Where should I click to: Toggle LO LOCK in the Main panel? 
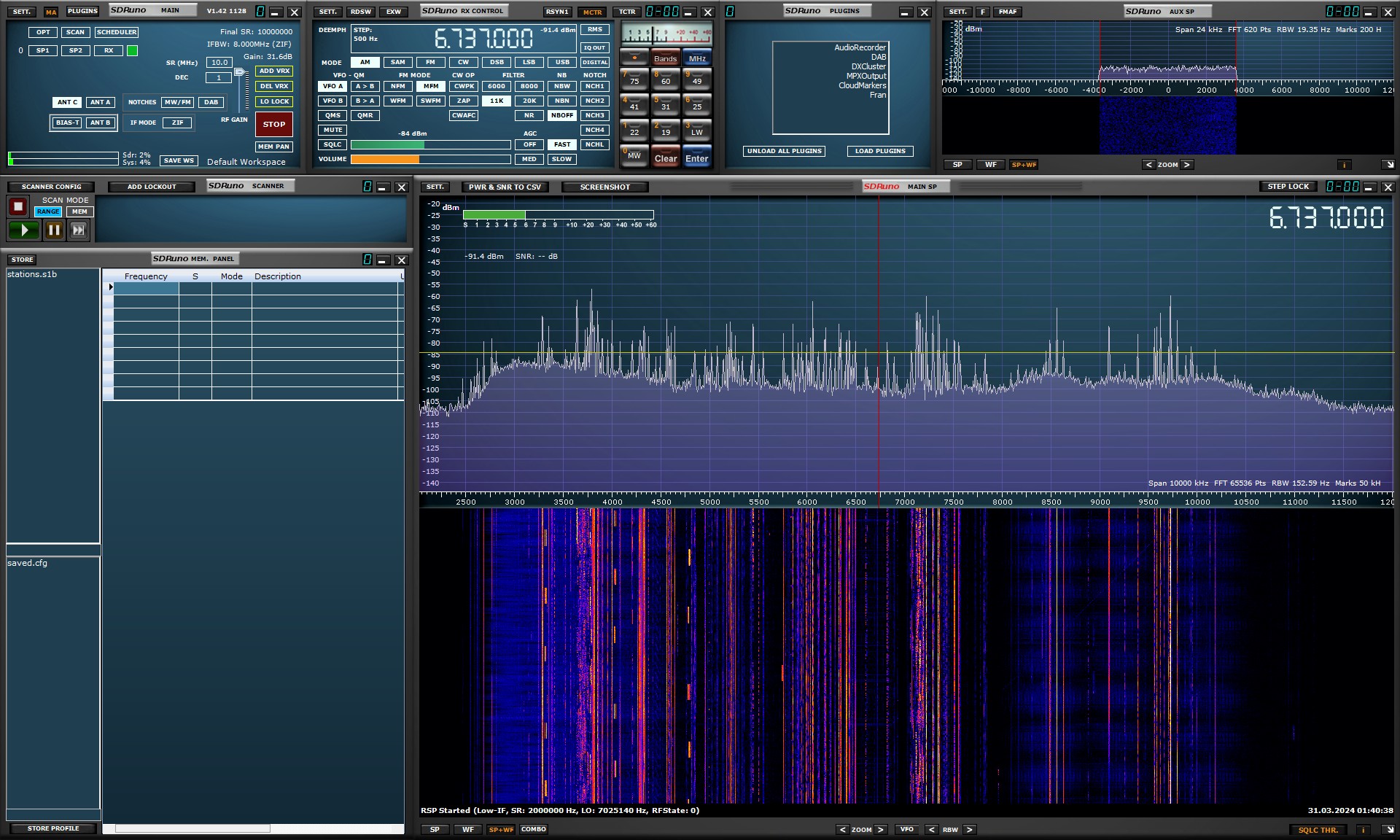pyautogui.click(x=274, y=101)
